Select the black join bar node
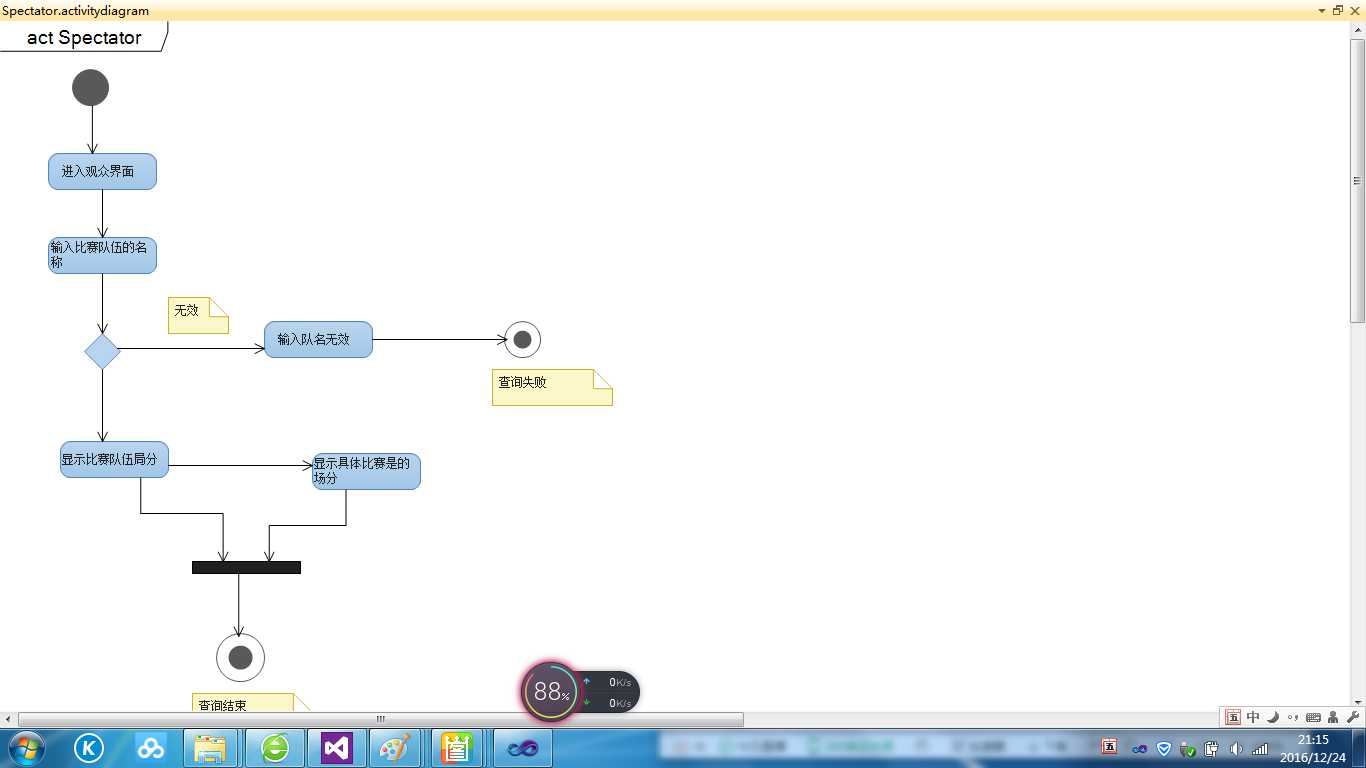1366x768 pixels. (x=246, y=567)
